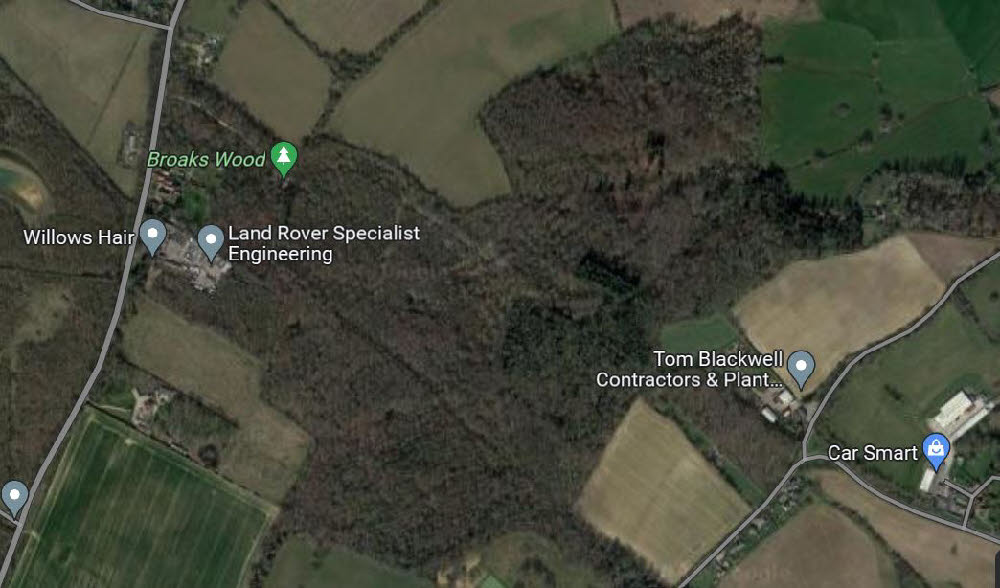
Task: Select the Willows Hair map pin
Action: 153,236
